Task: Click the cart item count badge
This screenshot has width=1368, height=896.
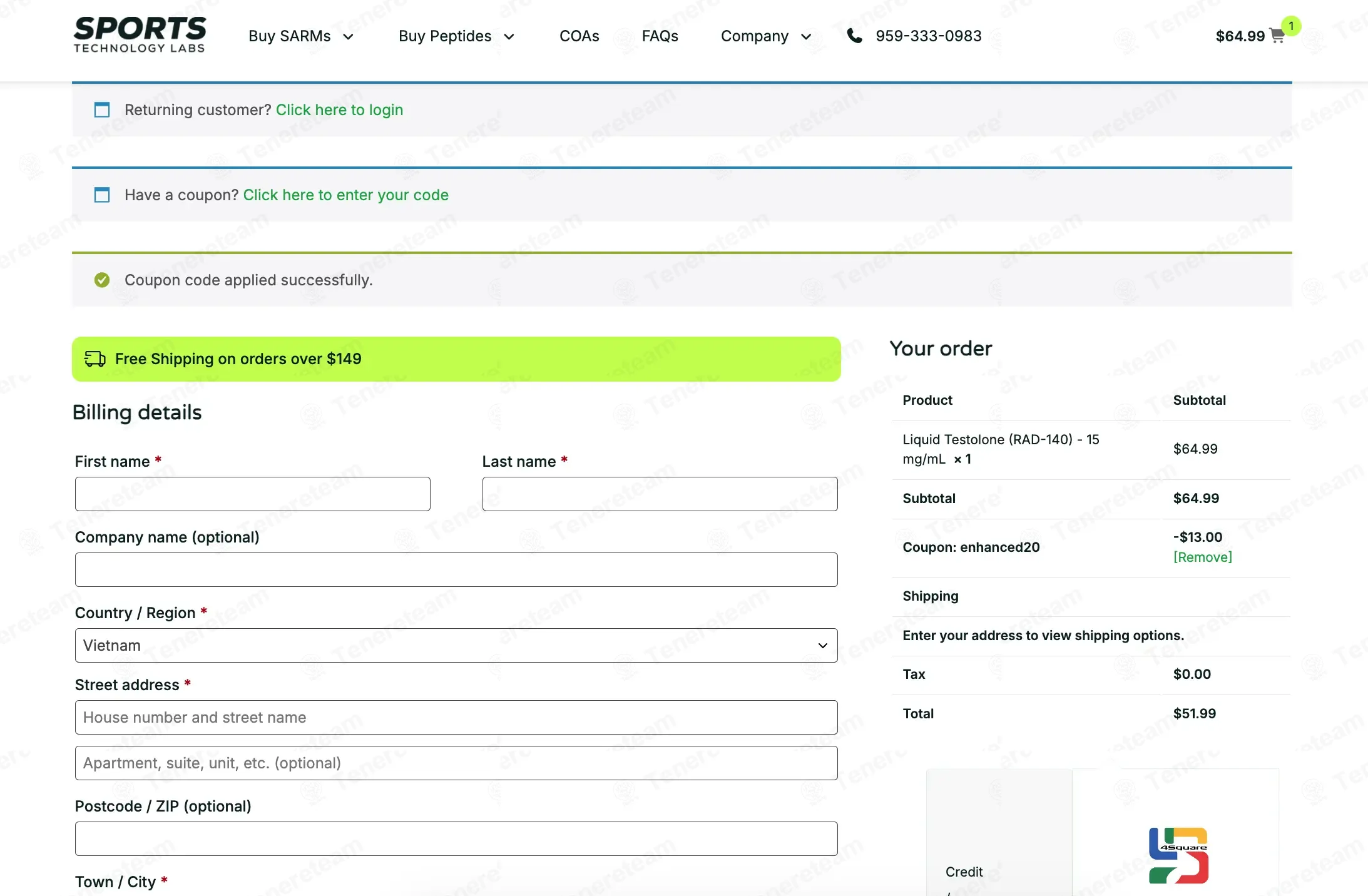Action: coord(1291,26)
